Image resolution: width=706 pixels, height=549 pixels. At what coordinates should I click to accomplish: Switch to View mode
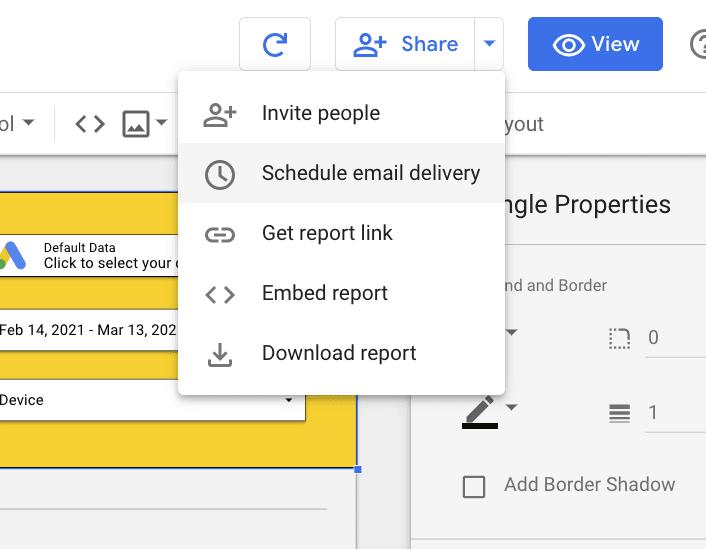[x=595, y=44]
